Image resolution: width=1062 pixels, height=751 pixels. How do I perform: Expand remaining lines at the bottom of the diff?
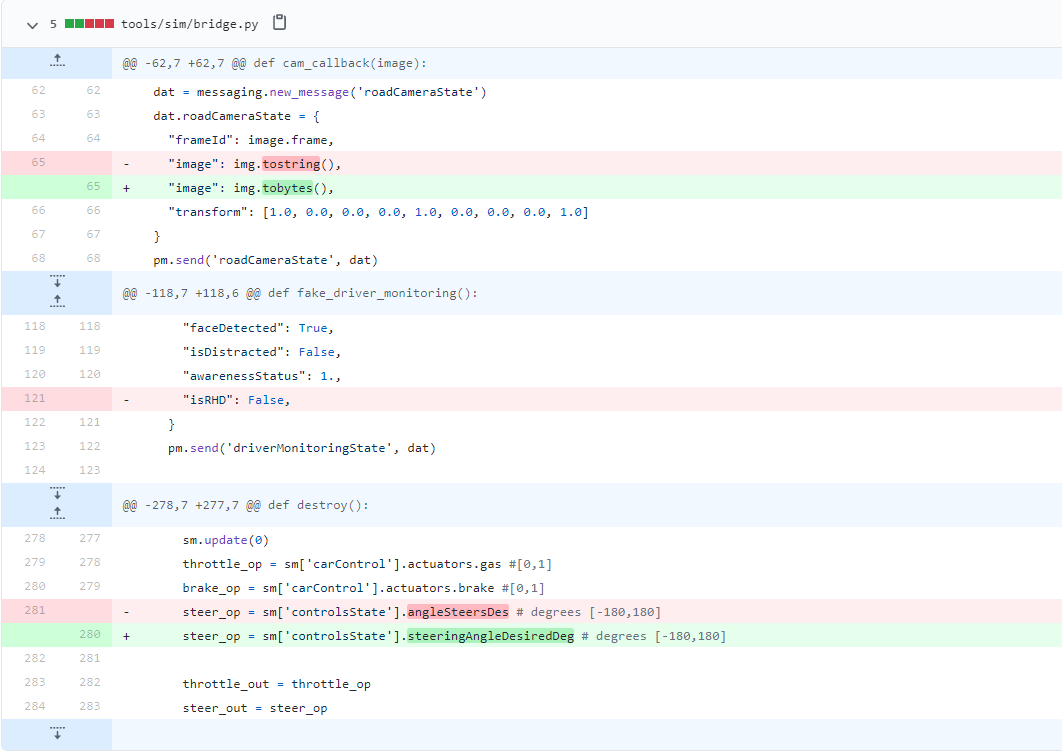57,733
